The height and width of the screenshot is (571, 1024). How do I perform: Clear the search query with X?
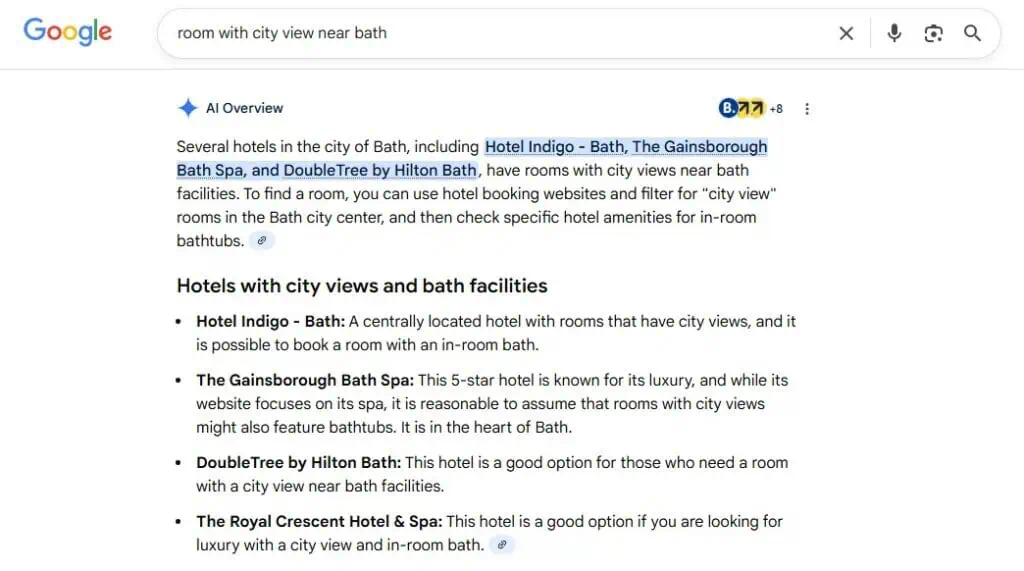[x=846, y=33]
